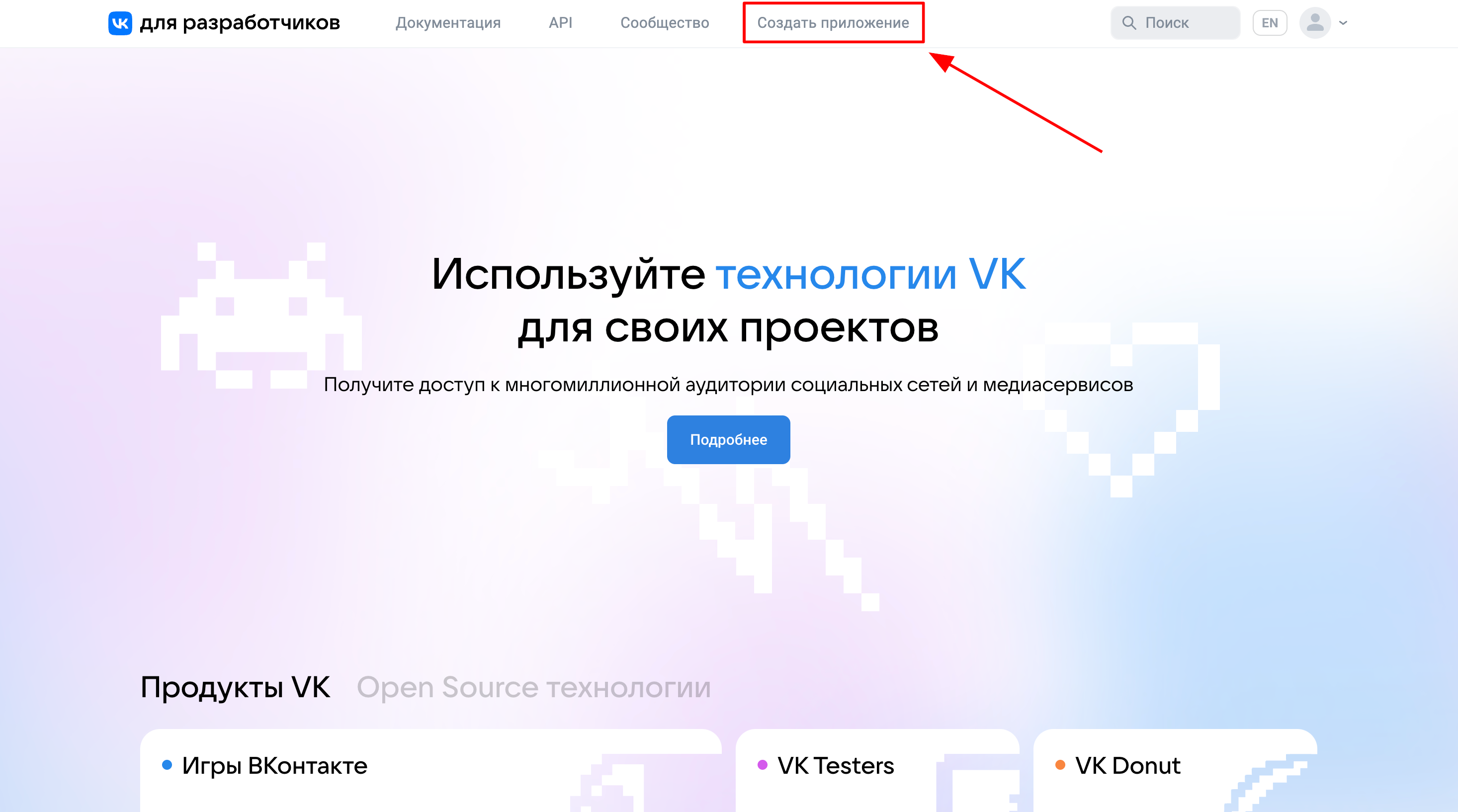The width and height of the screenshot is (1458, 812).
Task: Select the Продукты VK tab
Action: [x=235, y=687]
